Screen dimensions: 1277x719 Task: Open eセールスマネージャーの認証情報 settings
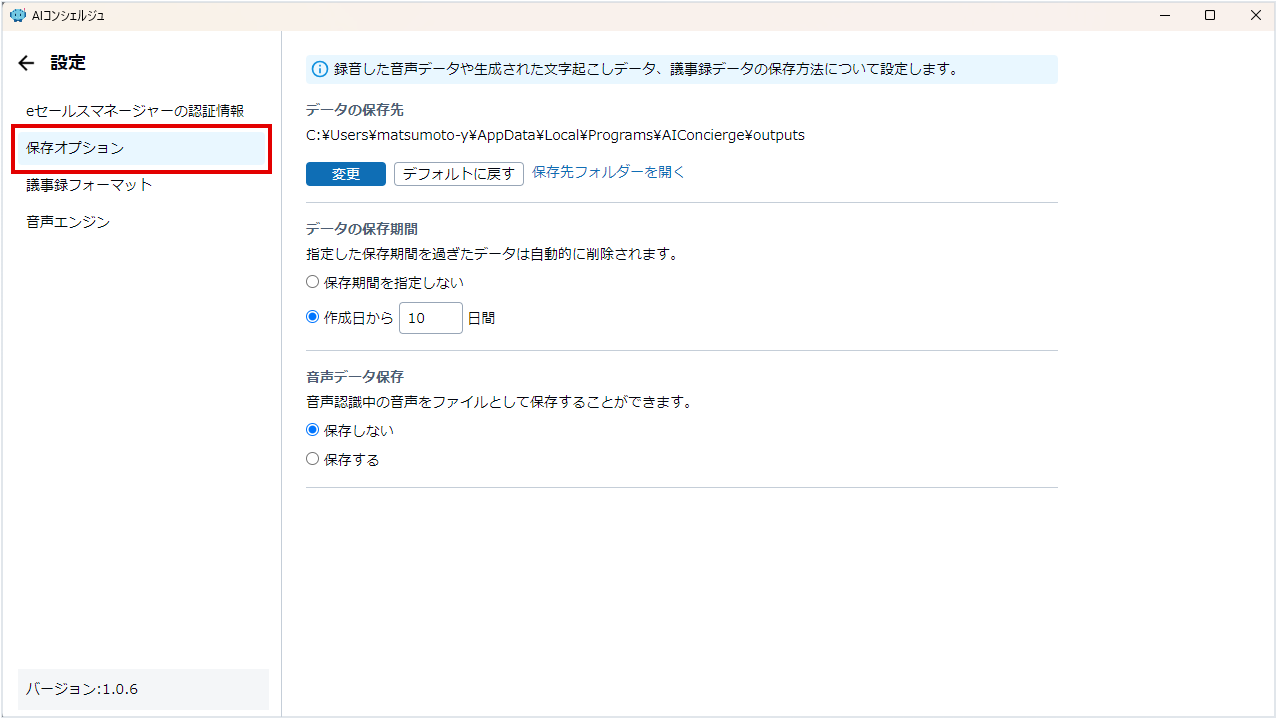point(135,111)
